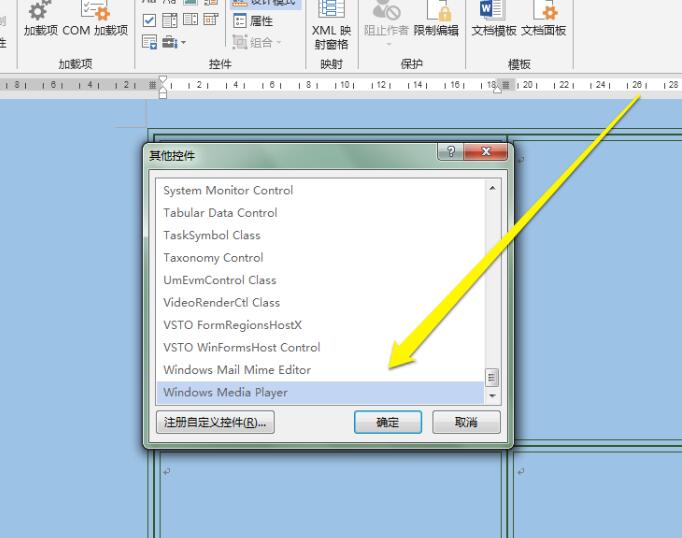Select System Monitor Control in list
Image resolution: width=682 pixels, height=538 pixels.
320,190
